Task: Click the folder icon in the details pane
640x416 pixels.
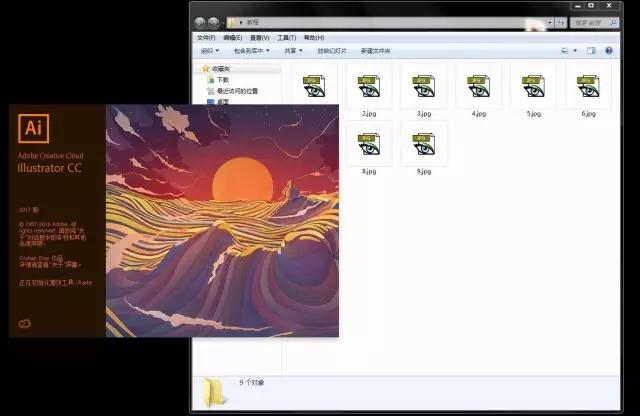Action: pyautogui.click(x=214, y=392)
